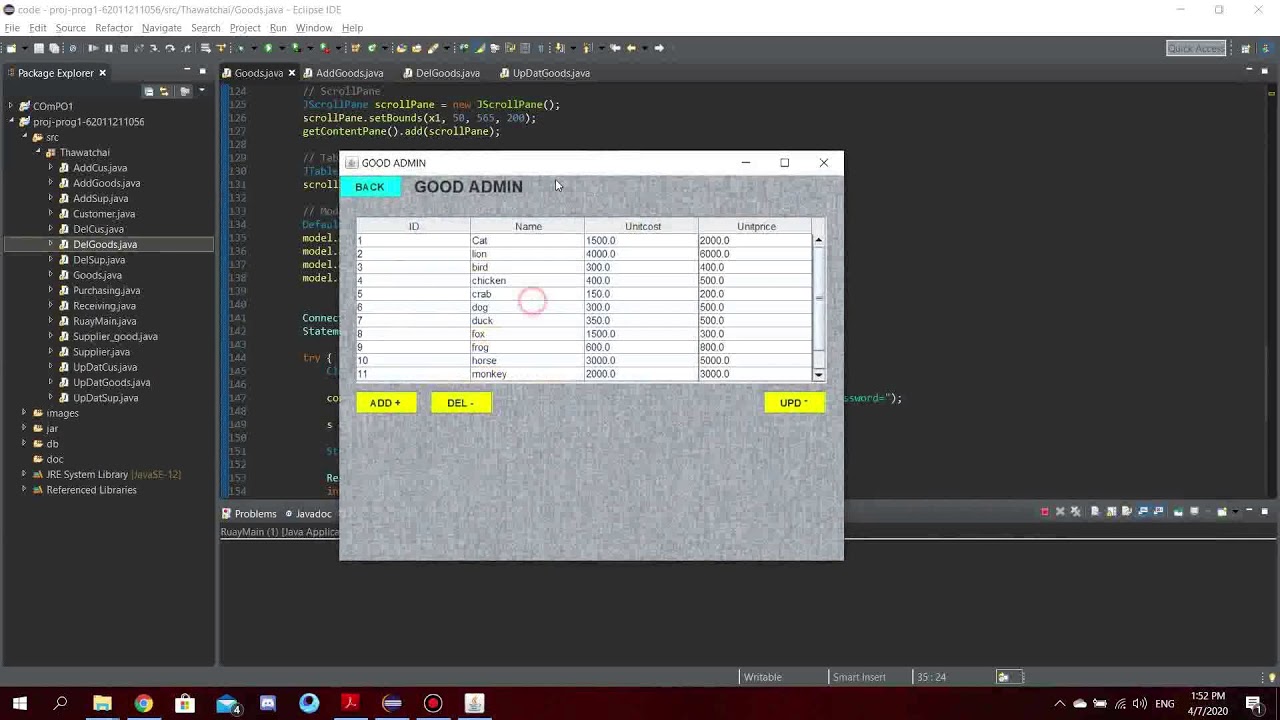This screenshot has width=1280, height=720.
Task: Click the Resume debug toolbar icon
Action: (93, 48)
